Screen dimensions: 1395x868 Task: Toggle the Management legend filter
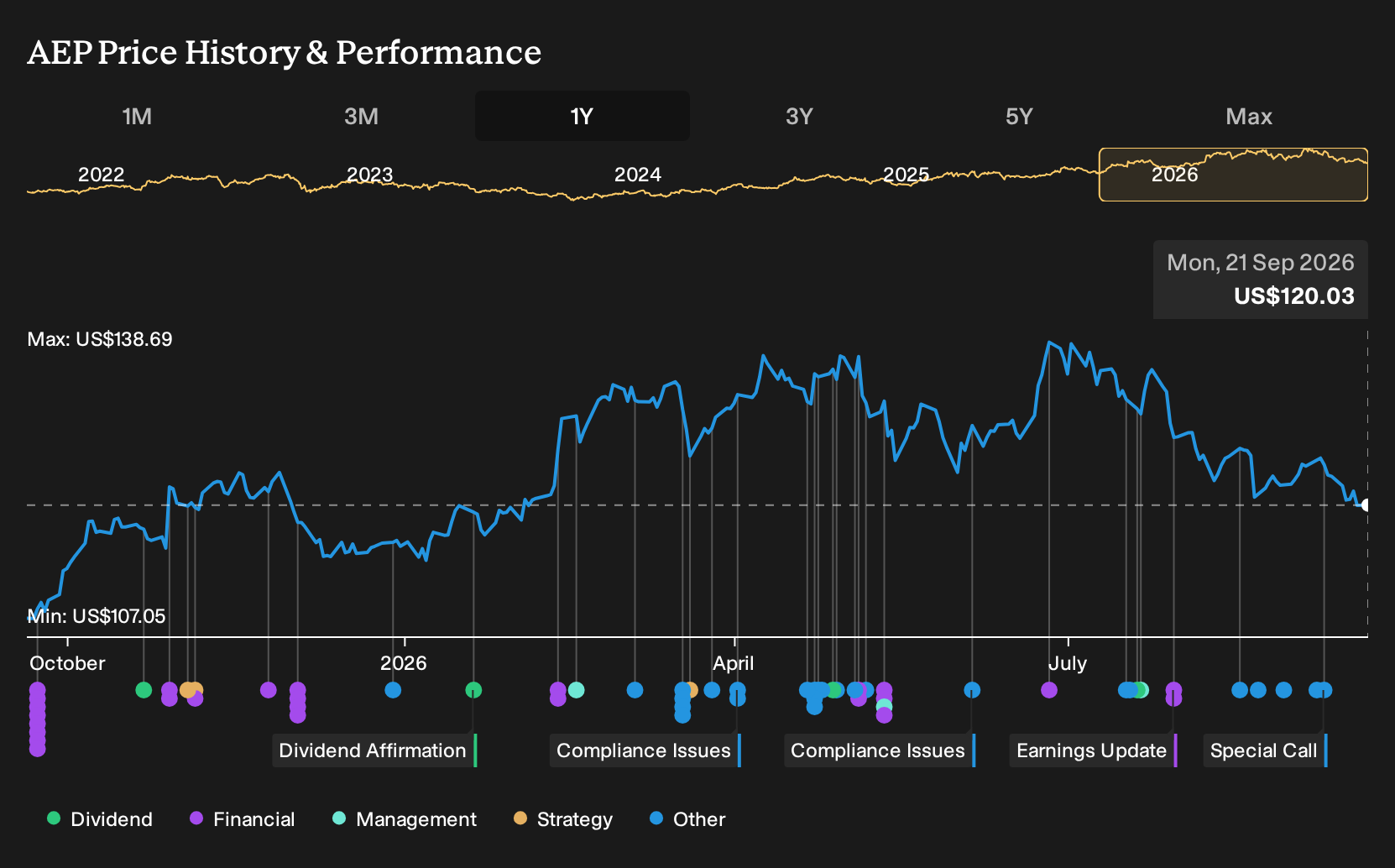tap(405, 819)
